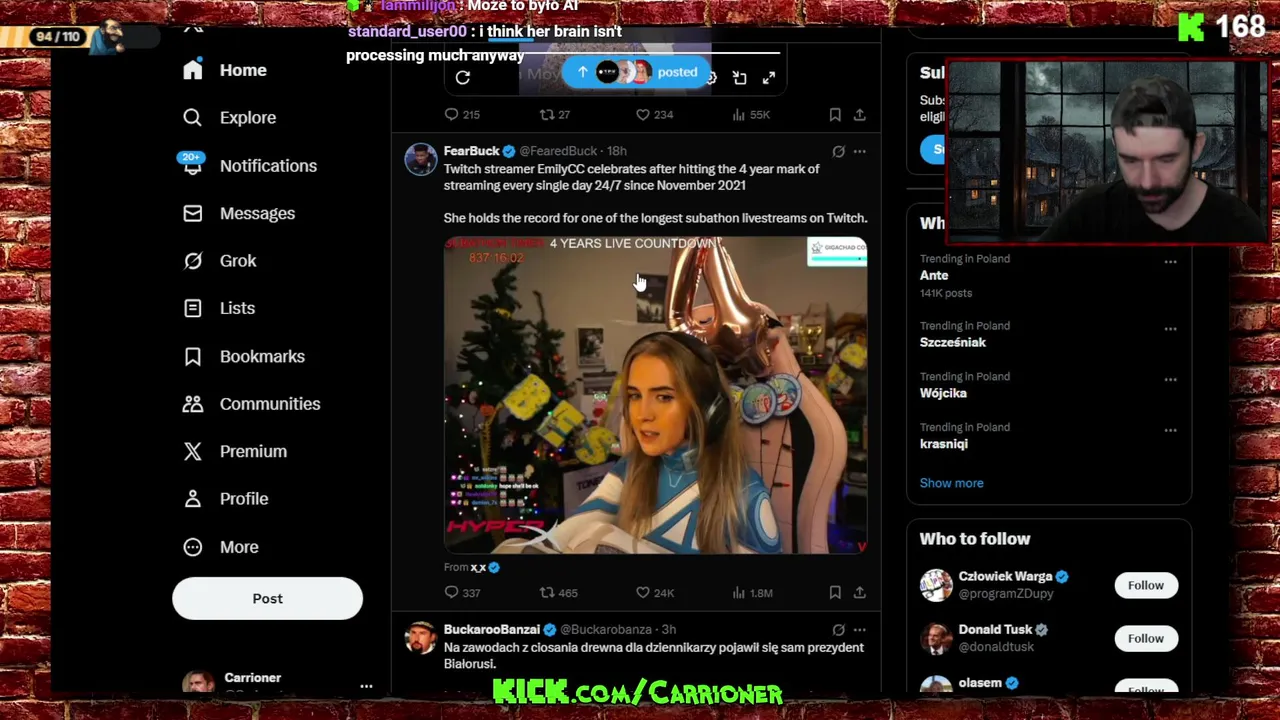Select Explore label in navigation
The height and width of the screenshot is (720, 1280).
tap(248, 117)
